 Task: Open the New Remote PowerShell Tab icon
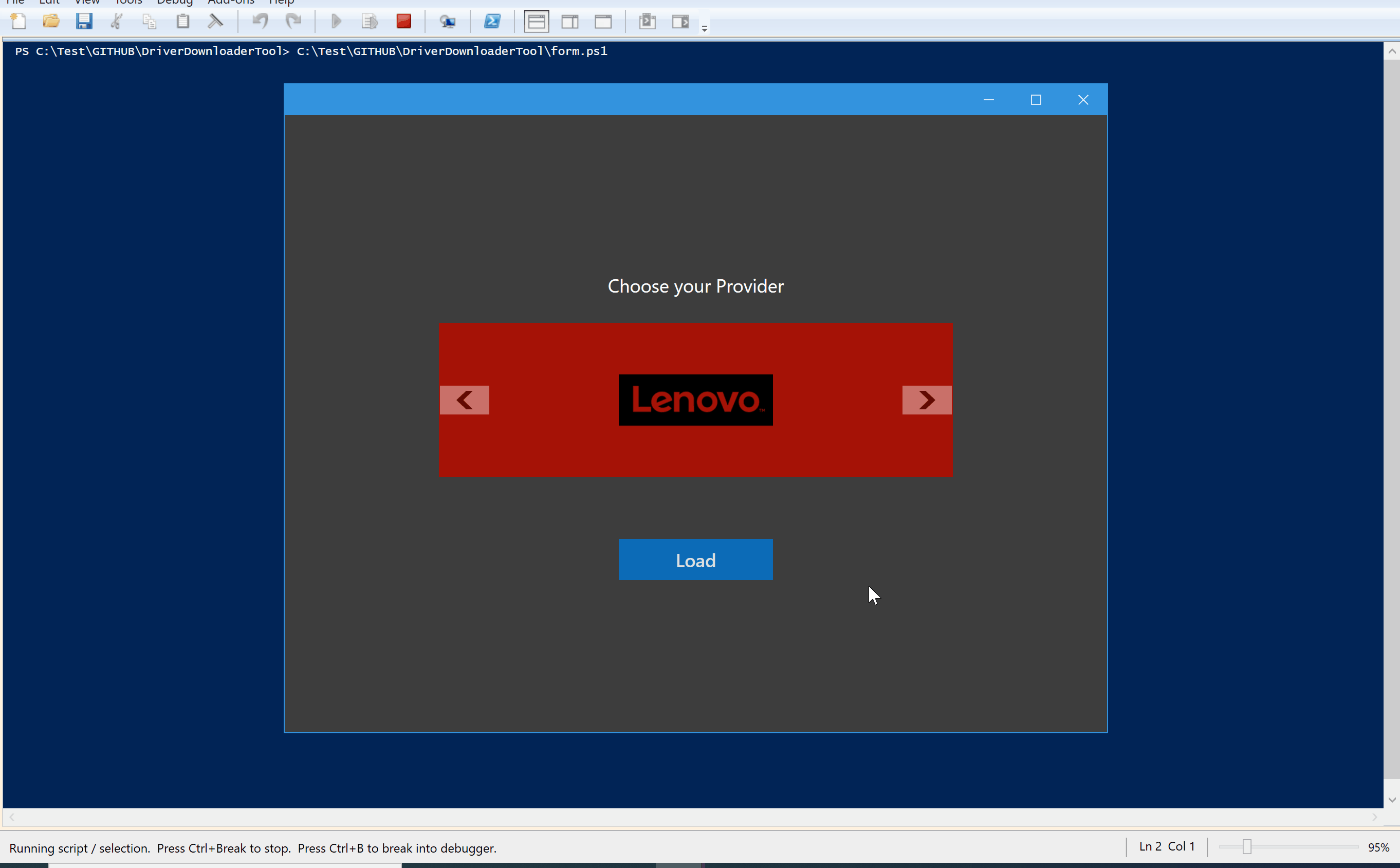[448, 22]
